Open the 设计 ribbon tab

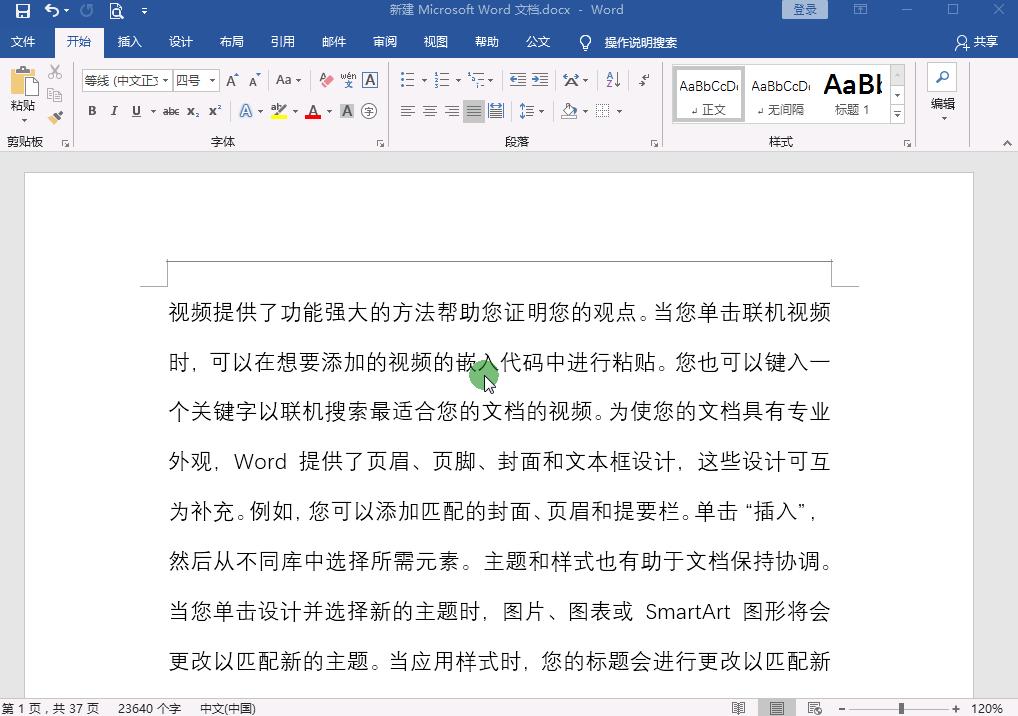click(x=180, y=42)
